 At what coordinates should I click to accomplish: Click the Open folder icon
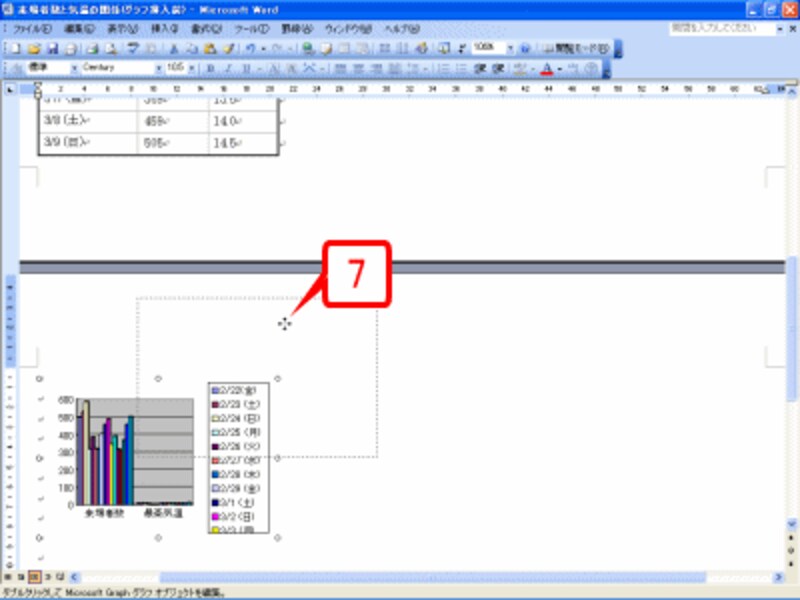(x=35, y=48)
